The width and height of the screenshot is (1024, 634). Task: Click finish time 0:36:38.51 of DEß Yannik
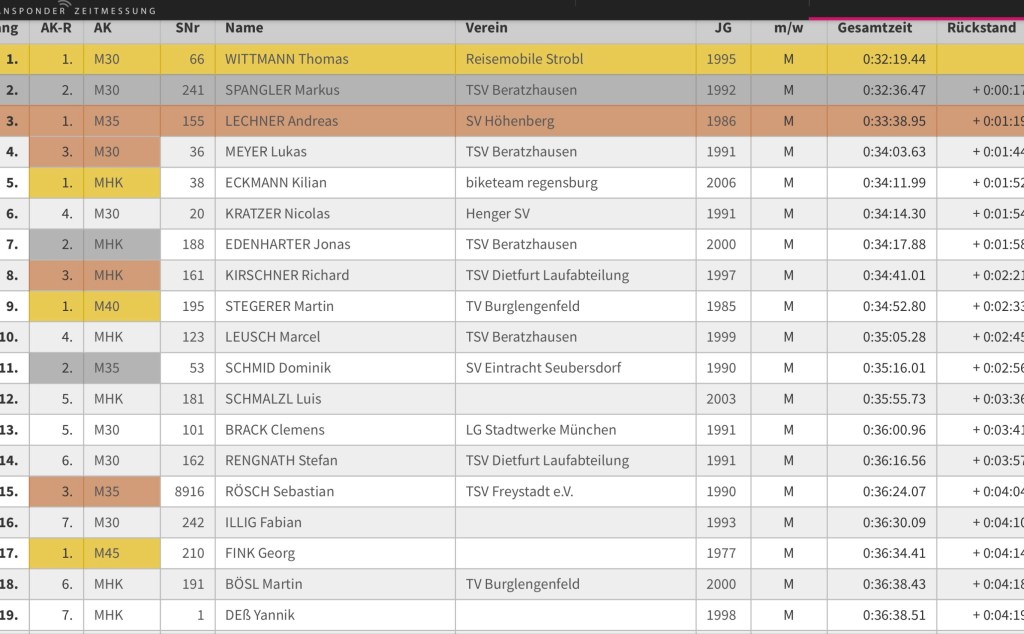pyautogui.click(x=894, y=615)
